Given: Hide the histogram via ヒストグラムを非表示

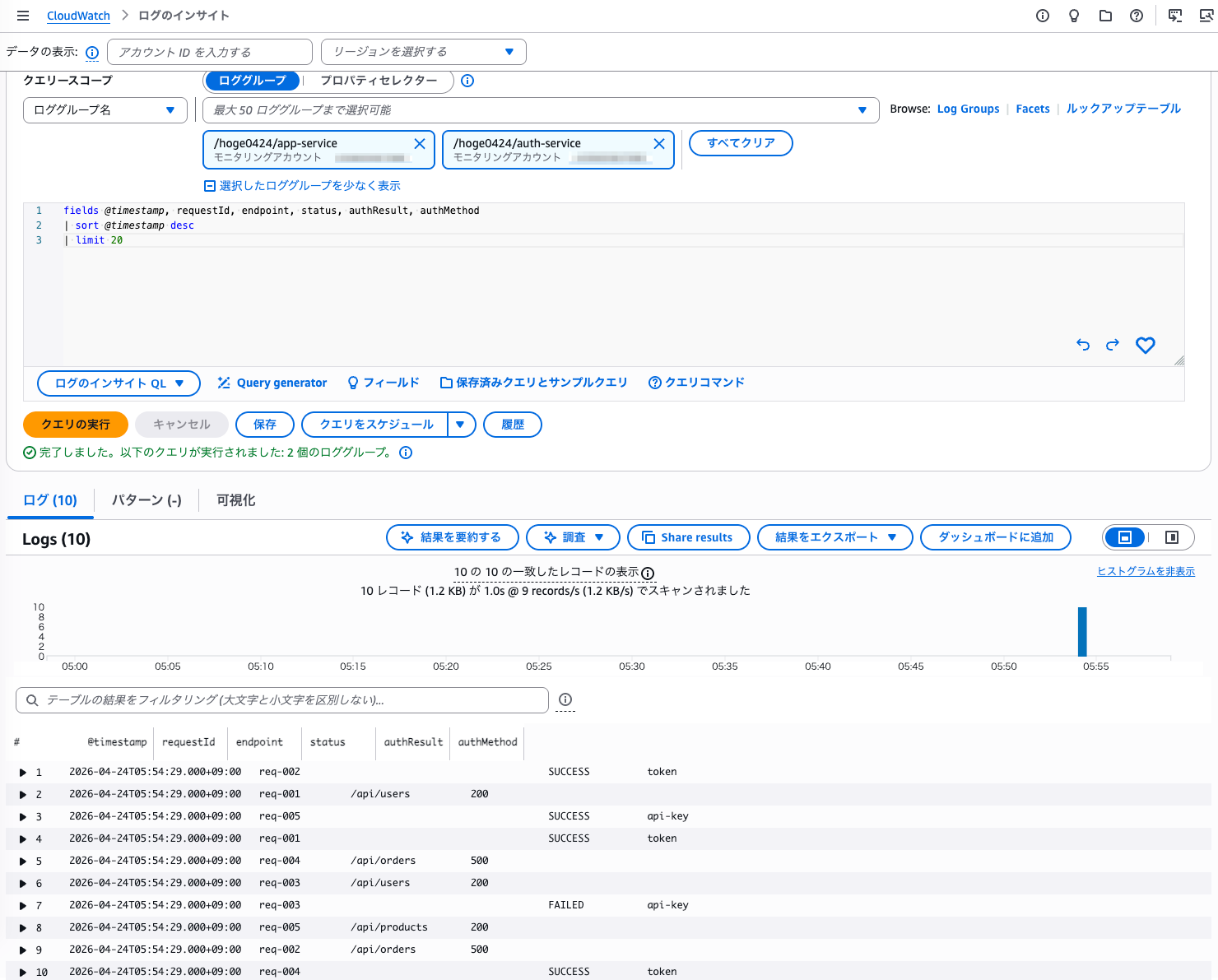Looking at the screenshot, I should pyautogui.click(x=1146, y=570).
